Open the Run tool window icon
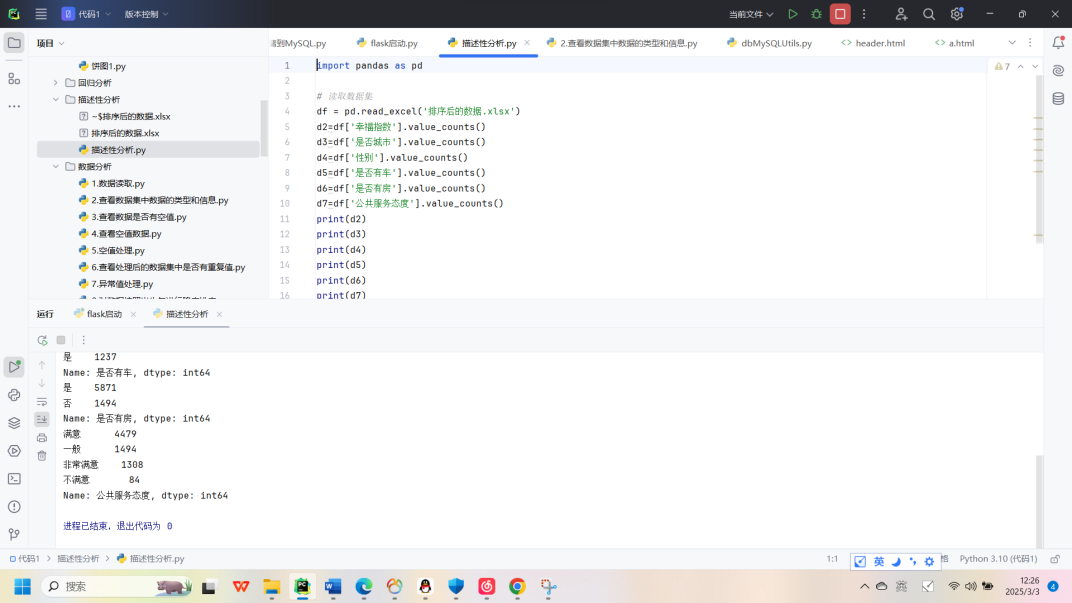This screenshot has height=603, width=1072. [x=14, y=367]
